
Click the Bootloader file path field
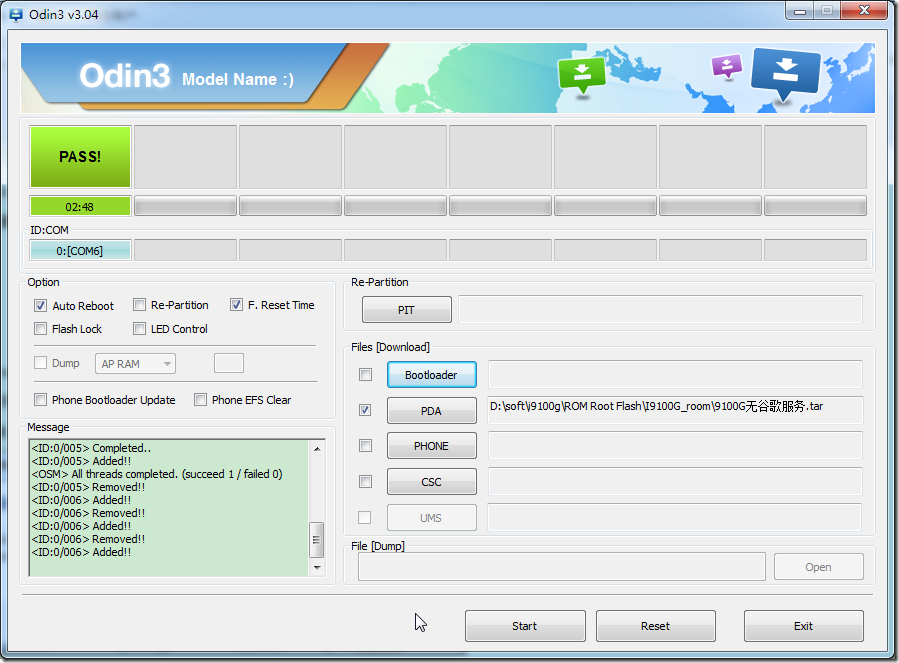click(675, 375)
